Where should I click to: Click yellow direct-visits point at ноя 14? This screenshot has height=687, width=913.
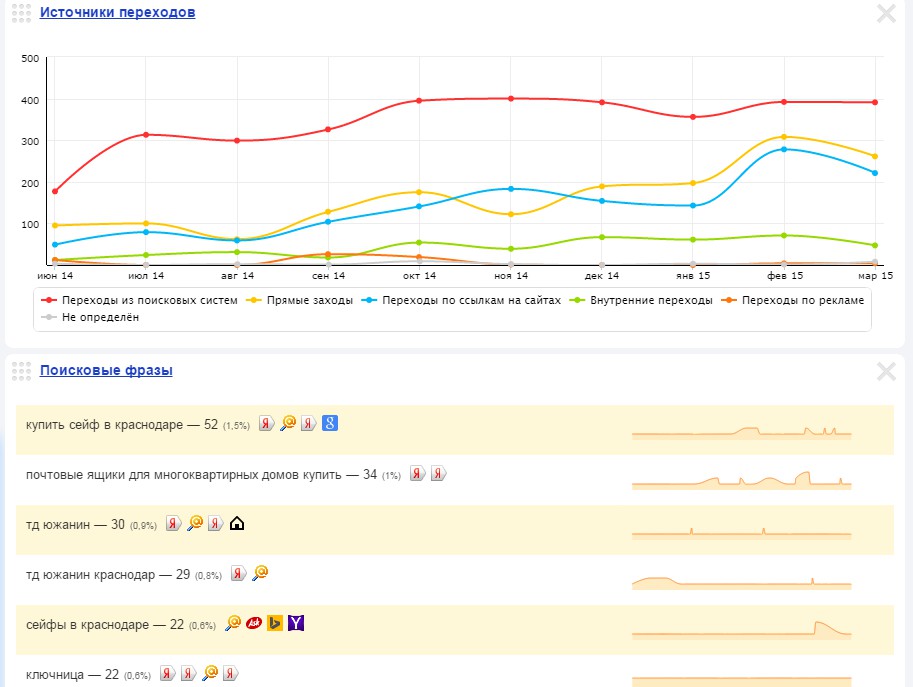pyautogui.click(x=511, y=214)
